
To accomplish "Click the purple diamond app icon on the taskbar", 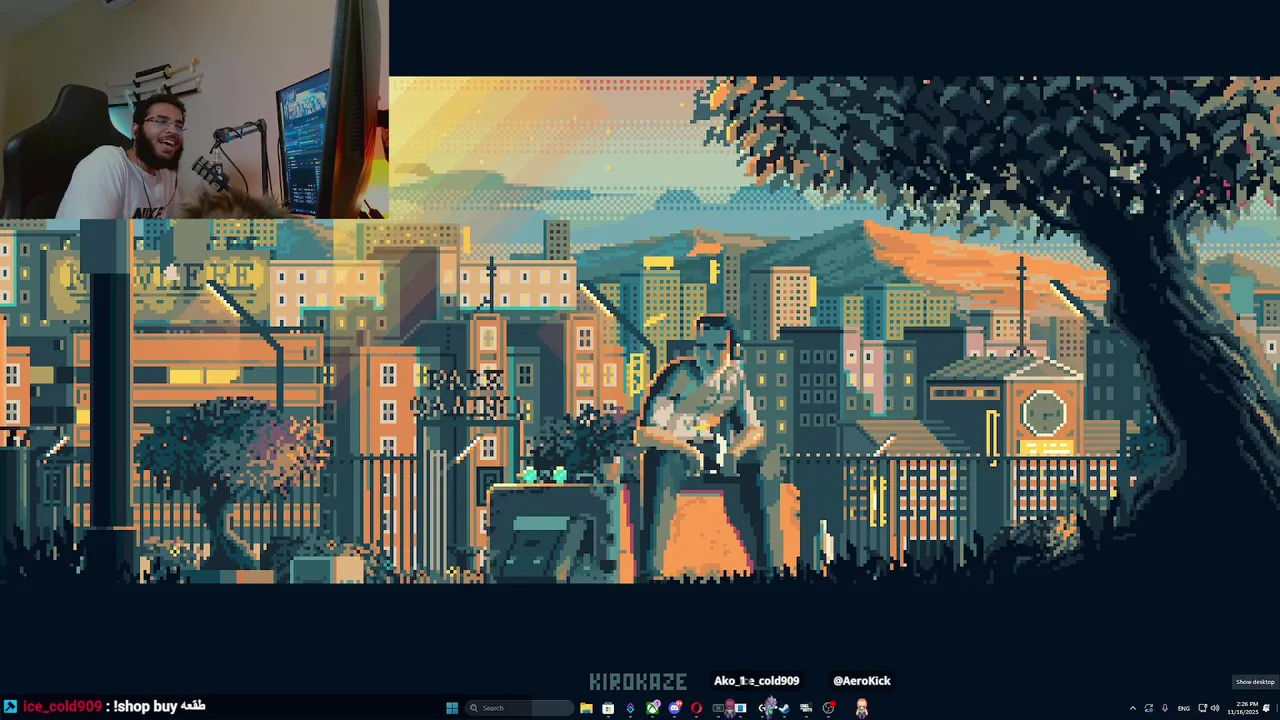I will pyautogui.click(x=630, y=708).
